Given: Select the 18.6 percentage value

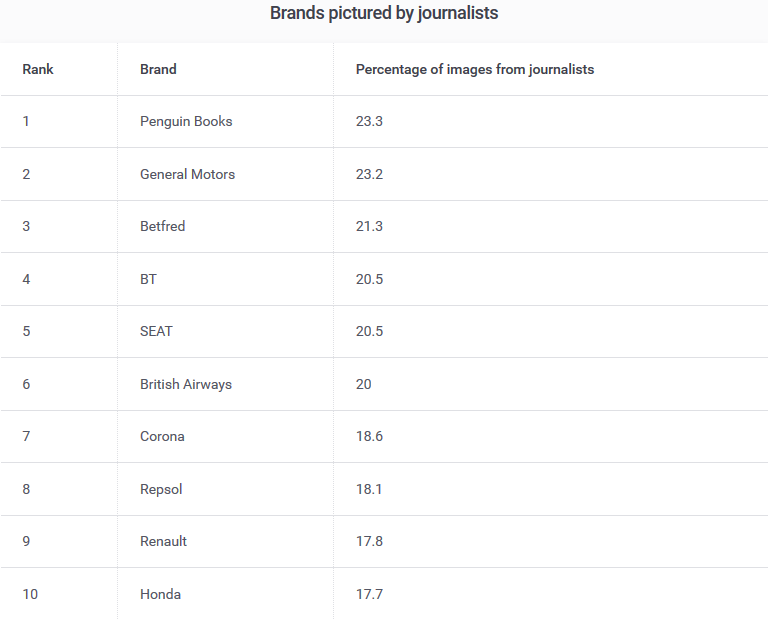Looking at the screenshot, I should pos(369,436).
